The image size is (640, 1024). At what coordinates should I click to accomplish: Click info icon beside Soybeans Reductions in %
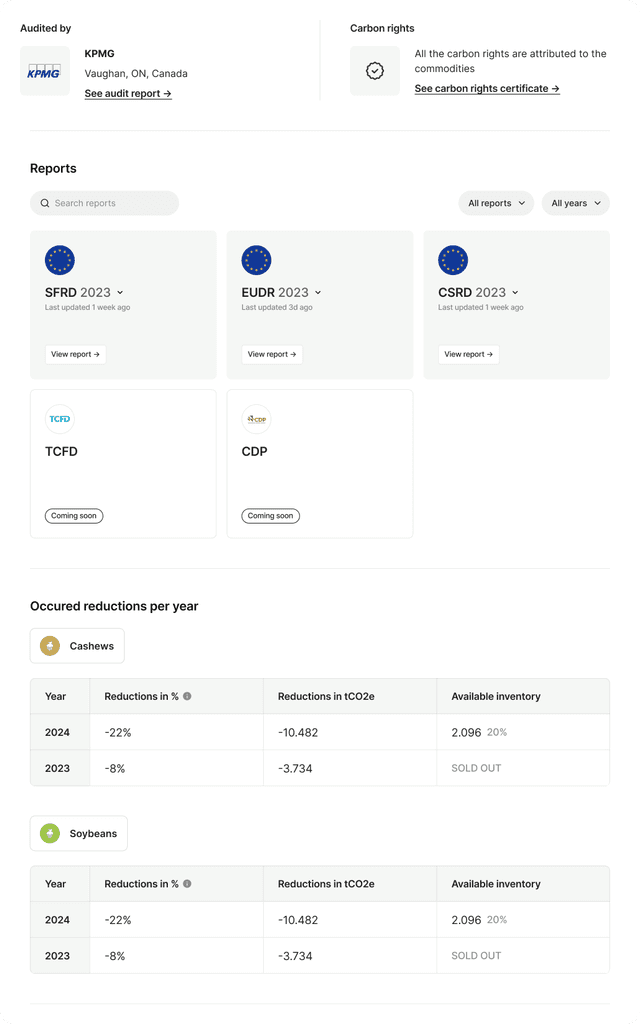pos(187,884)
